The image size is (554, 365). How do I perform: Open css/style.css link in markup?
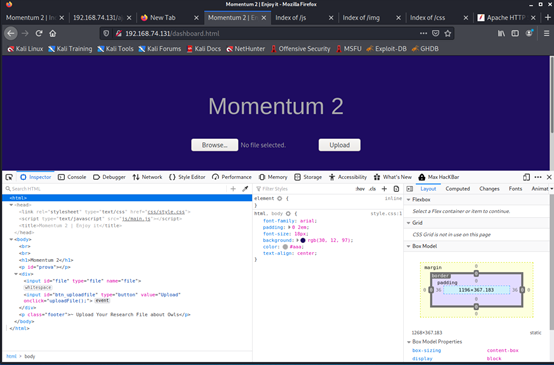point(166,212)
